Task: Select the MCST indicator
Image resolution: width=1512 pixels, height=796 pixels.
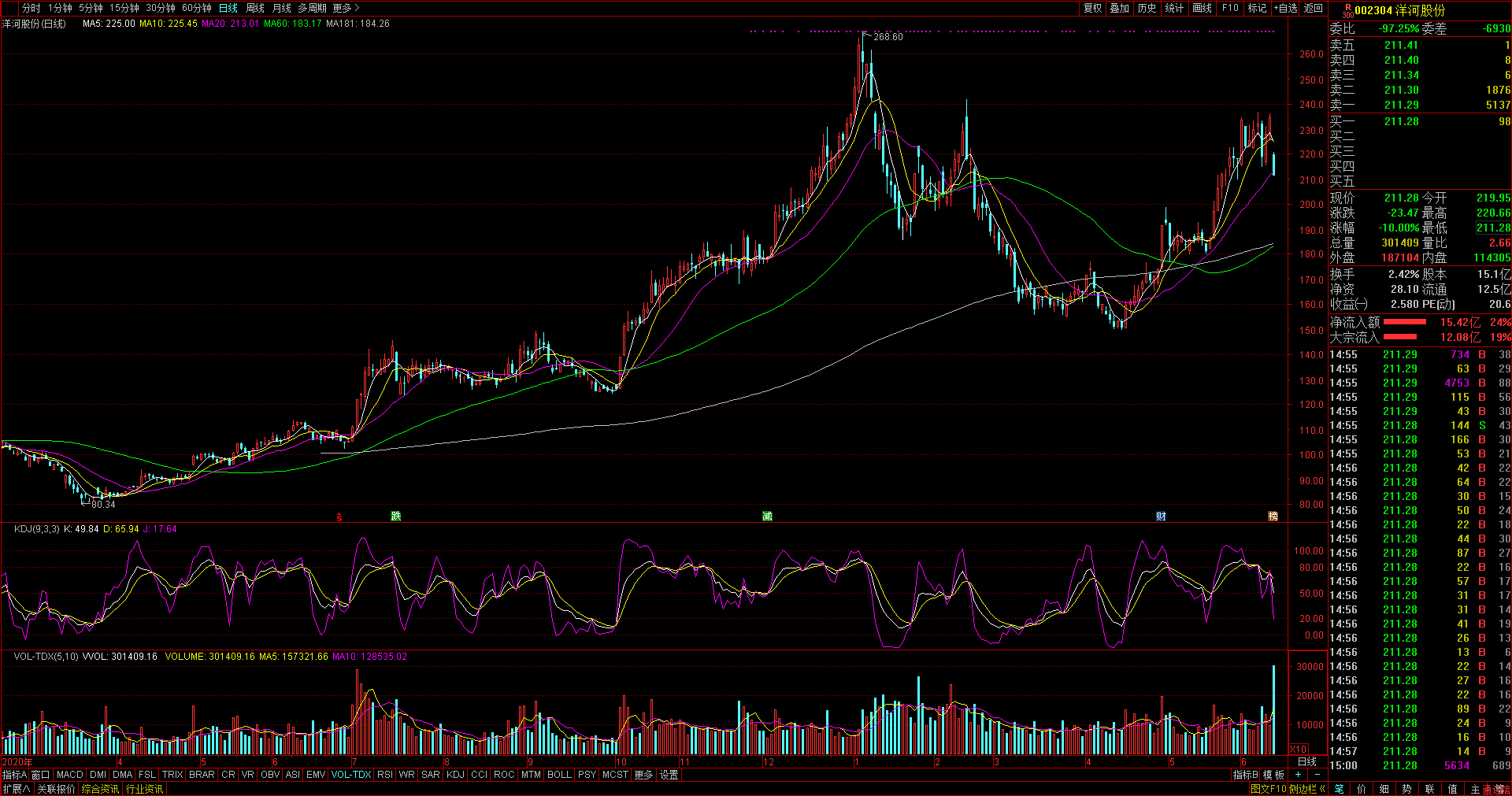Action: coord(615,775)
